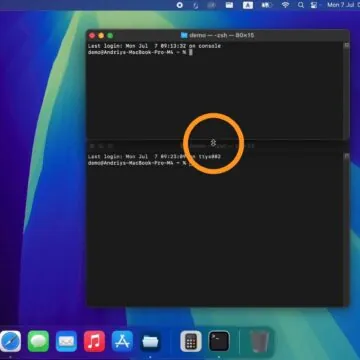Open the Music app in the Dock
This screenshot has height=360, width=360.
click(x=94, y=341)
